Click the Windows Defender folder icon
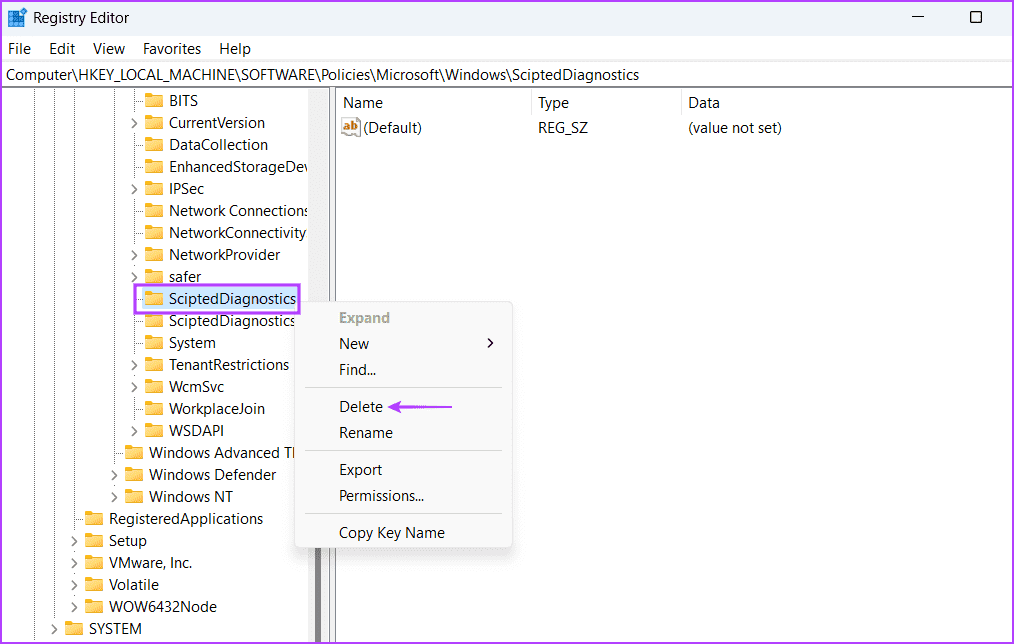 134,474
